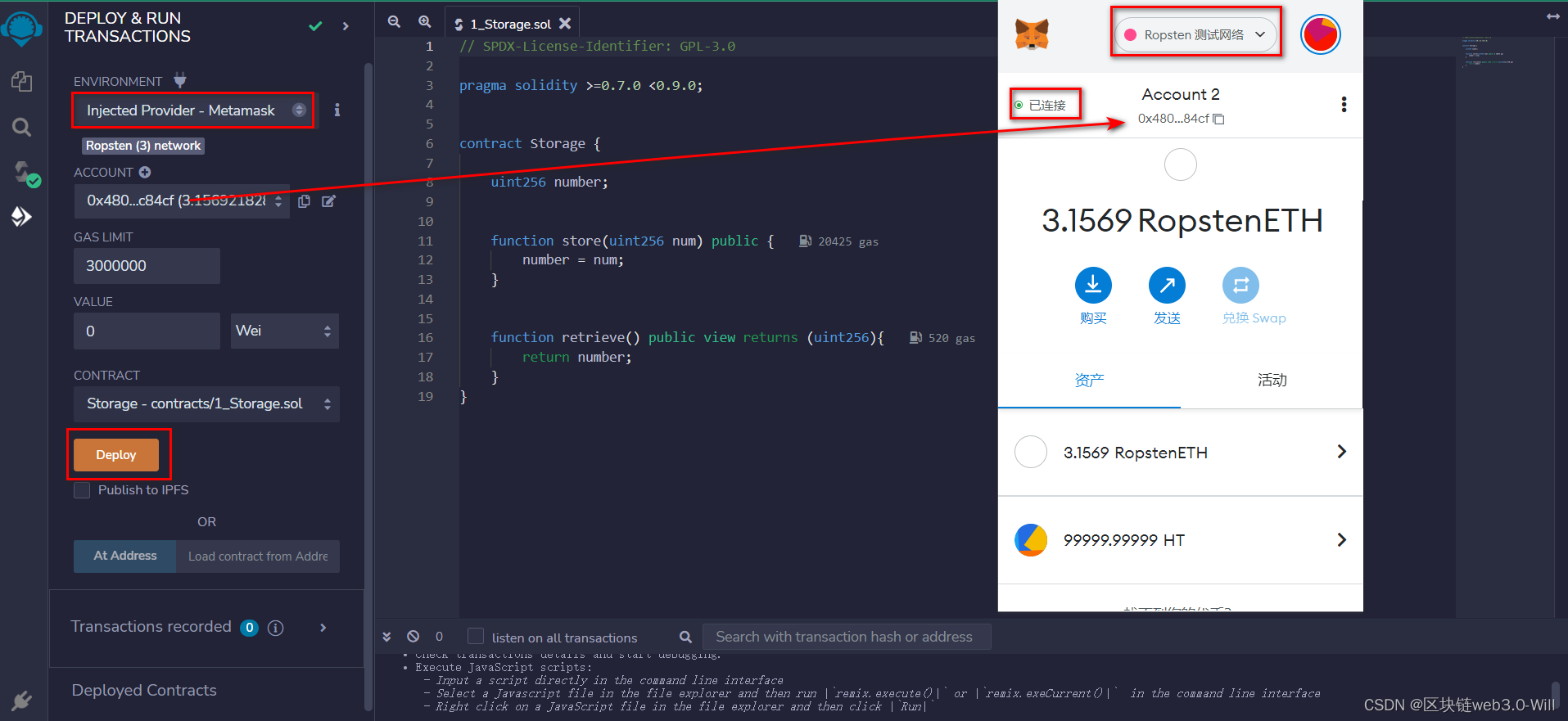This screenshot has height=721, width=1568.
Task: Open the MetaMask account avatar menu
Action: click(1320, 34)
